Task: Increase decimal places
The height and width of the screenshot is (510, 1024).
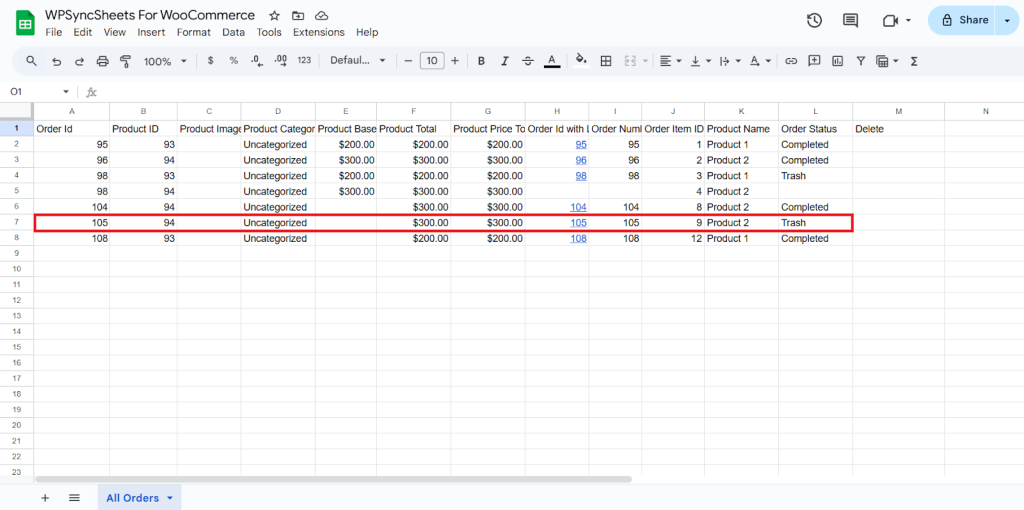Action: point(281,61)
